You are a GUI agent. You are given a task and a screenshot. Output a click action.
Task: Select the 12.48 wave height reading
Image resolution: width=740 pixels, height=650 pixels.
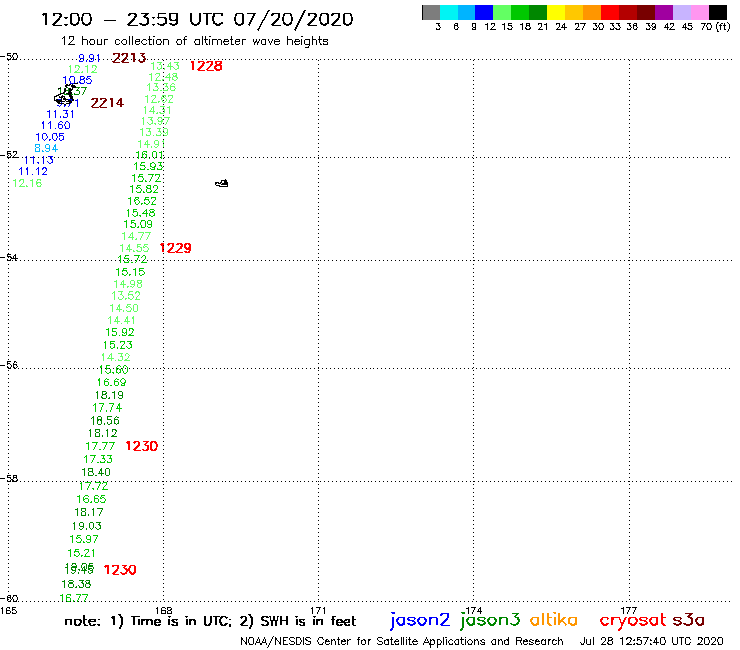tap(163, 77)
